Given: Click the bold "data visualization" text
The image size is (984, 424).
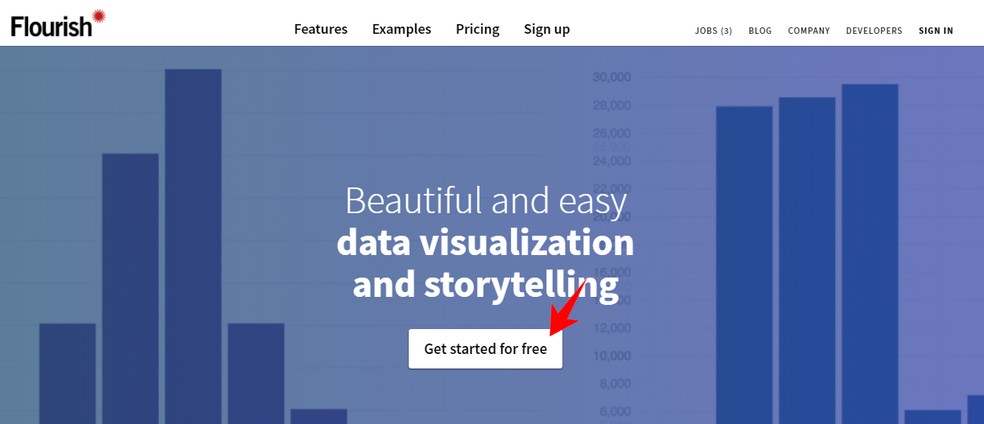Looking at the screenshot, I should click(485, 242).
